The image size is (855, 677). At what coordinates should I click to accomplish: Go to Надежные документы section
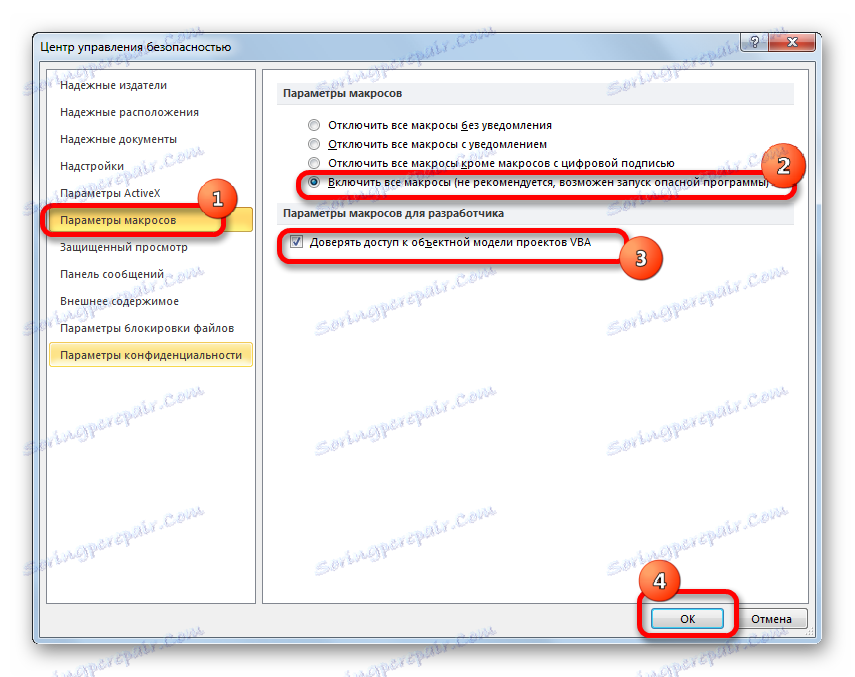point(150,140)
